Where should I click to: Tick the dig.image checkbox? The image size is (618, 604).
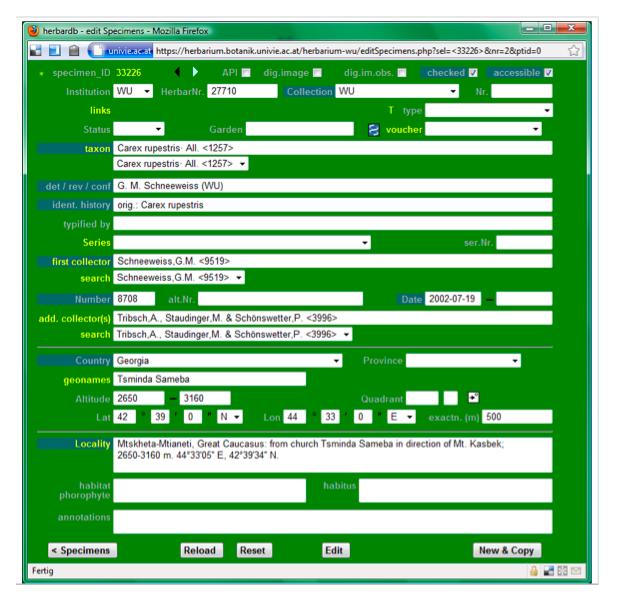click(x=317, y=73)
